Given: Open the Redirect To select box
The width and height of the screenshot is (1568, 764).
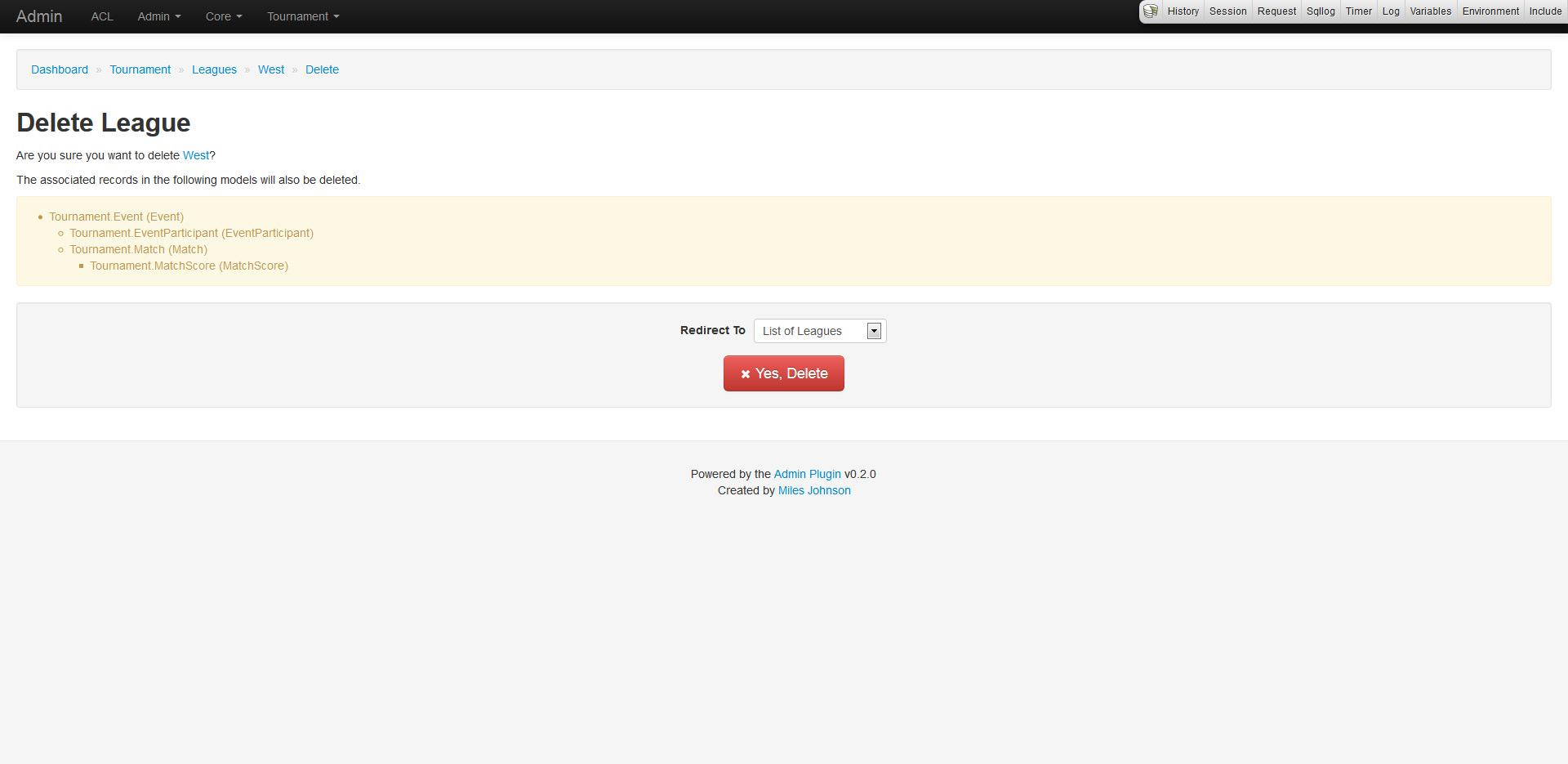Looking at the screenshot, I should [819, 331].
